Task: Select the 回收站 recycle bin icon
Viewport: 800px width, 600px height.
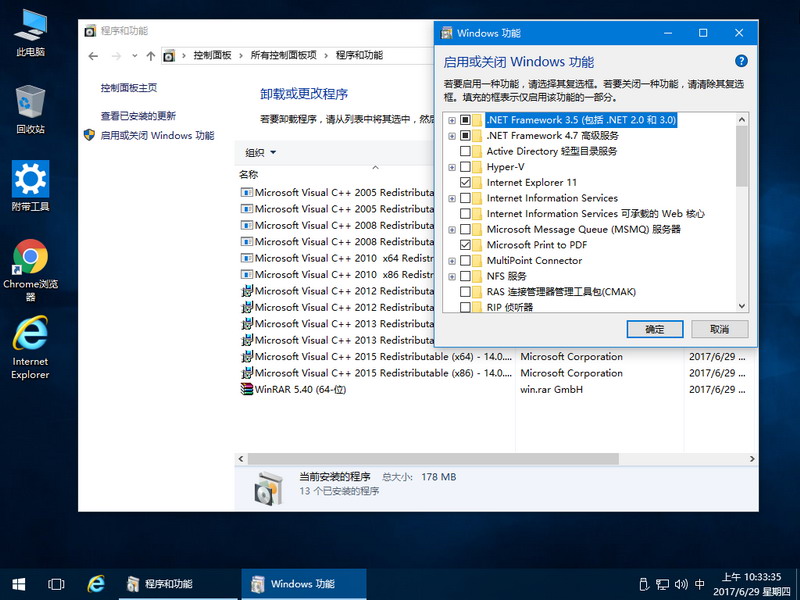Action: (30, 109)
